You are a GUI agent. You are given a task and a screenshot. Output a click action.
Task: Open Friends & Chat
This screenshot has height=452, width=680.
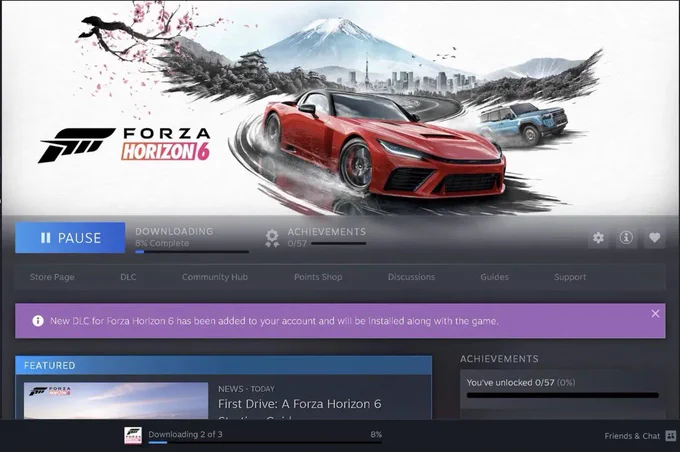click(x=632, y=436)
